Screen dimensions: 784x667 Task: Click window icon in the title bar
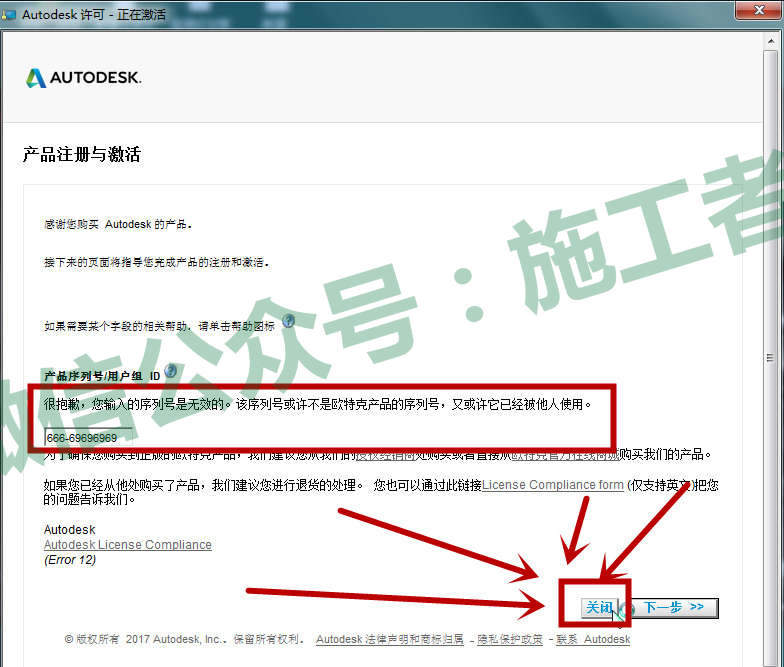pos(8,15)
